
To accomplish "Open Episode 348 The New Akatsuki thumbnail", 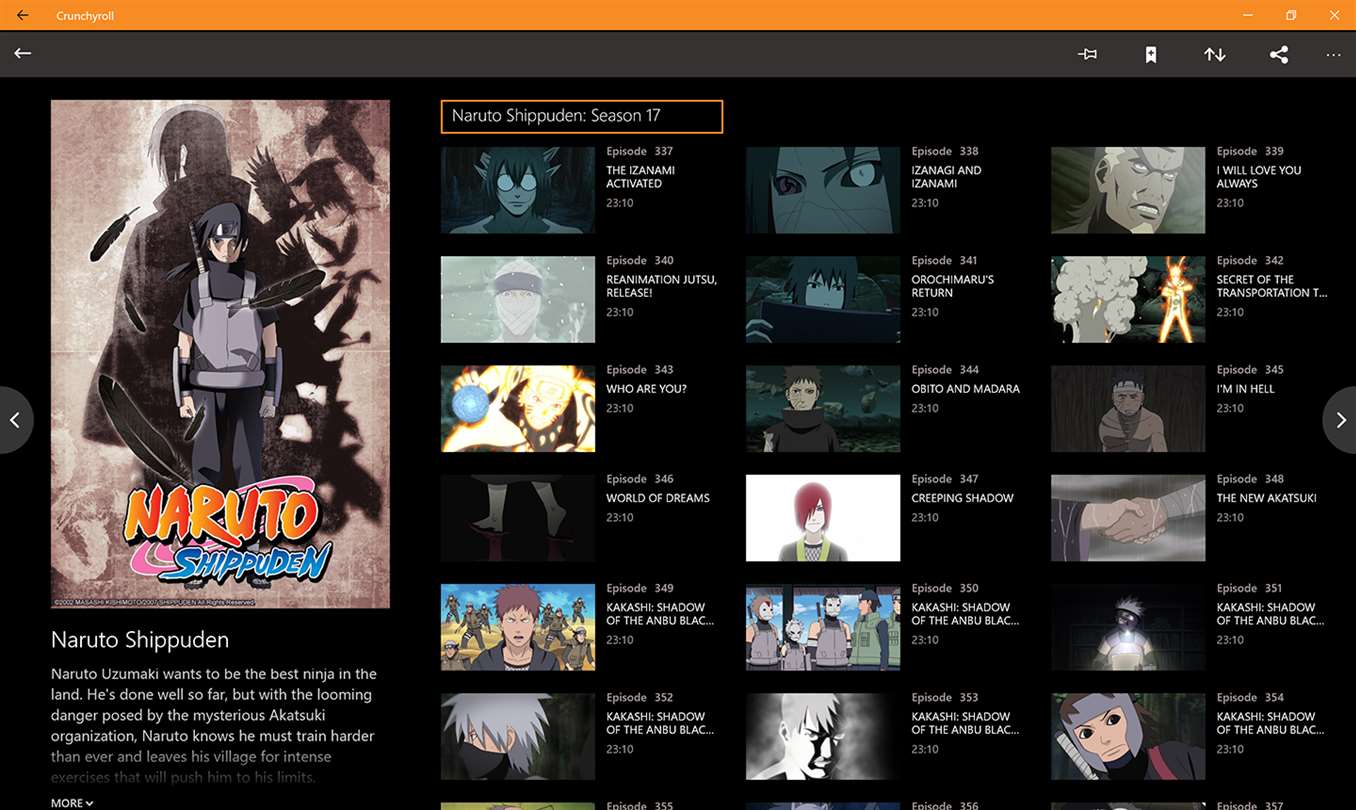I will coord(1128,518).
